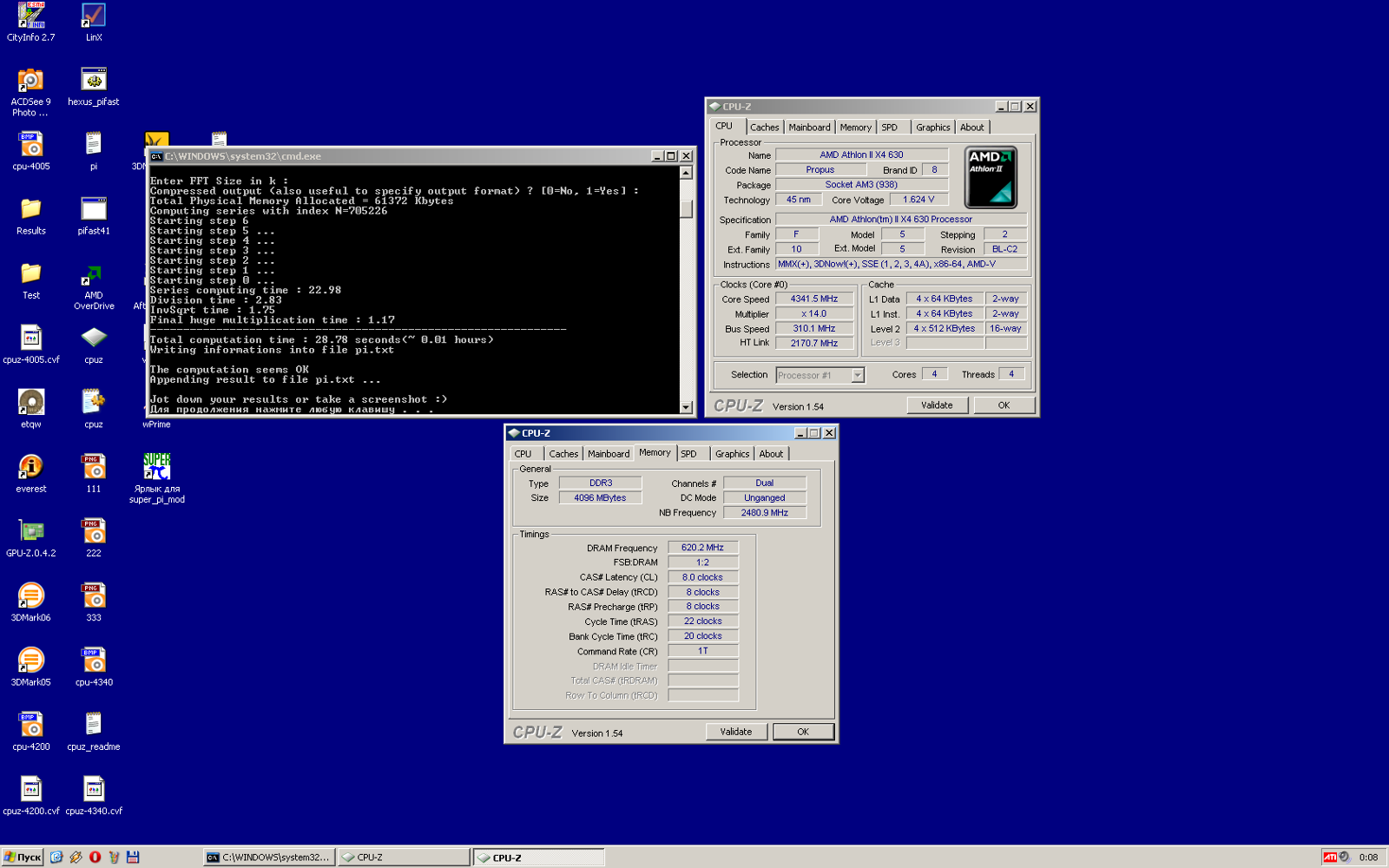Open SPD tab in upper CPU-Z window

coord(890,127)
